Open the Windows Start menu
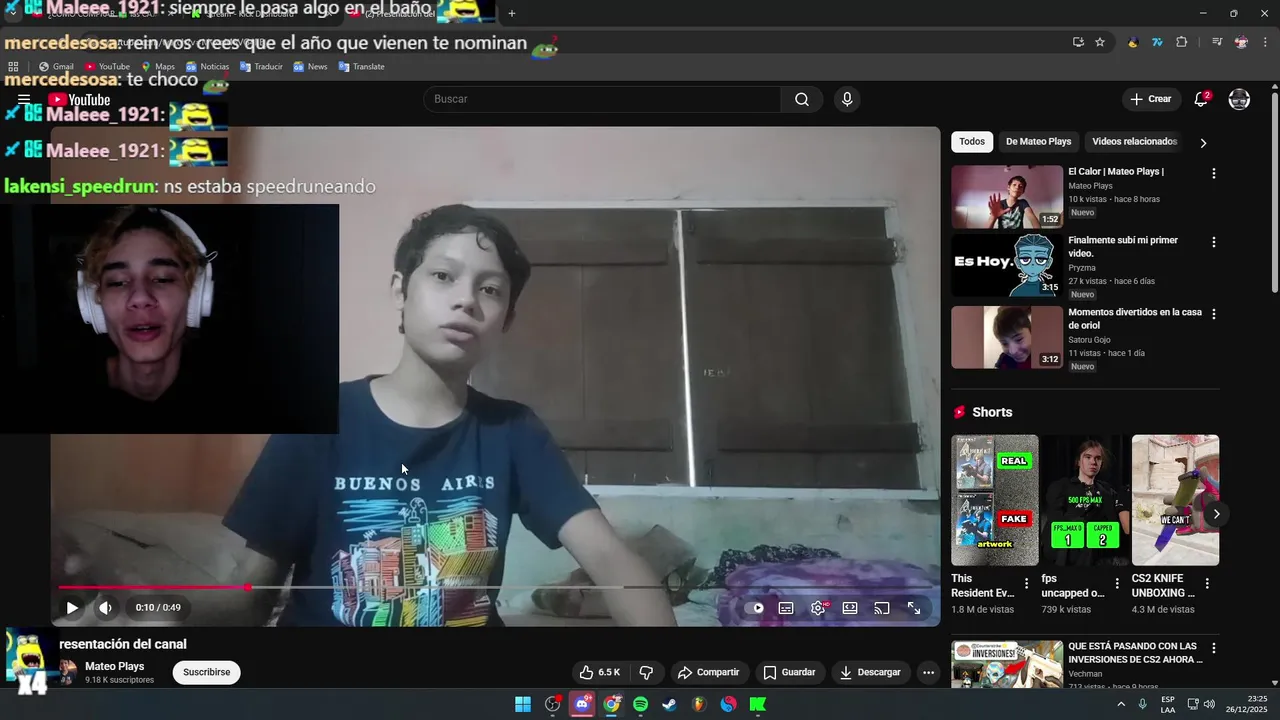This screenshot has height=720, width=1280. 523,704
